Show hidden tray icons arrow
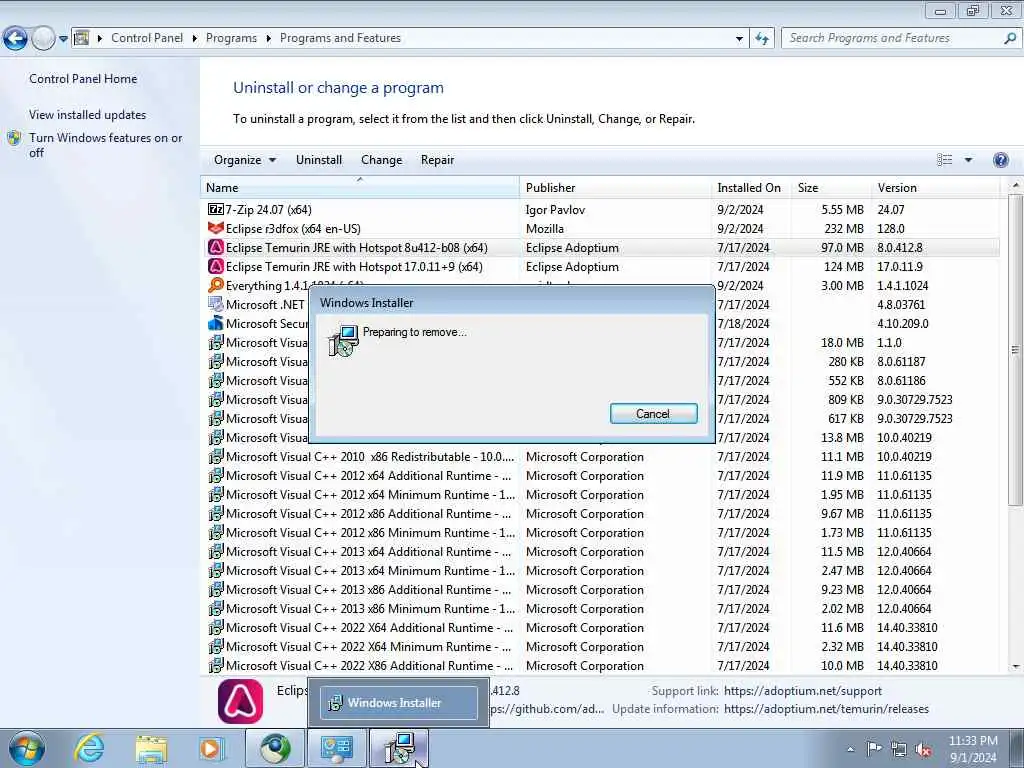Image resolution: width=1024 pixels, height=768 pixels. tap(850, 750)
